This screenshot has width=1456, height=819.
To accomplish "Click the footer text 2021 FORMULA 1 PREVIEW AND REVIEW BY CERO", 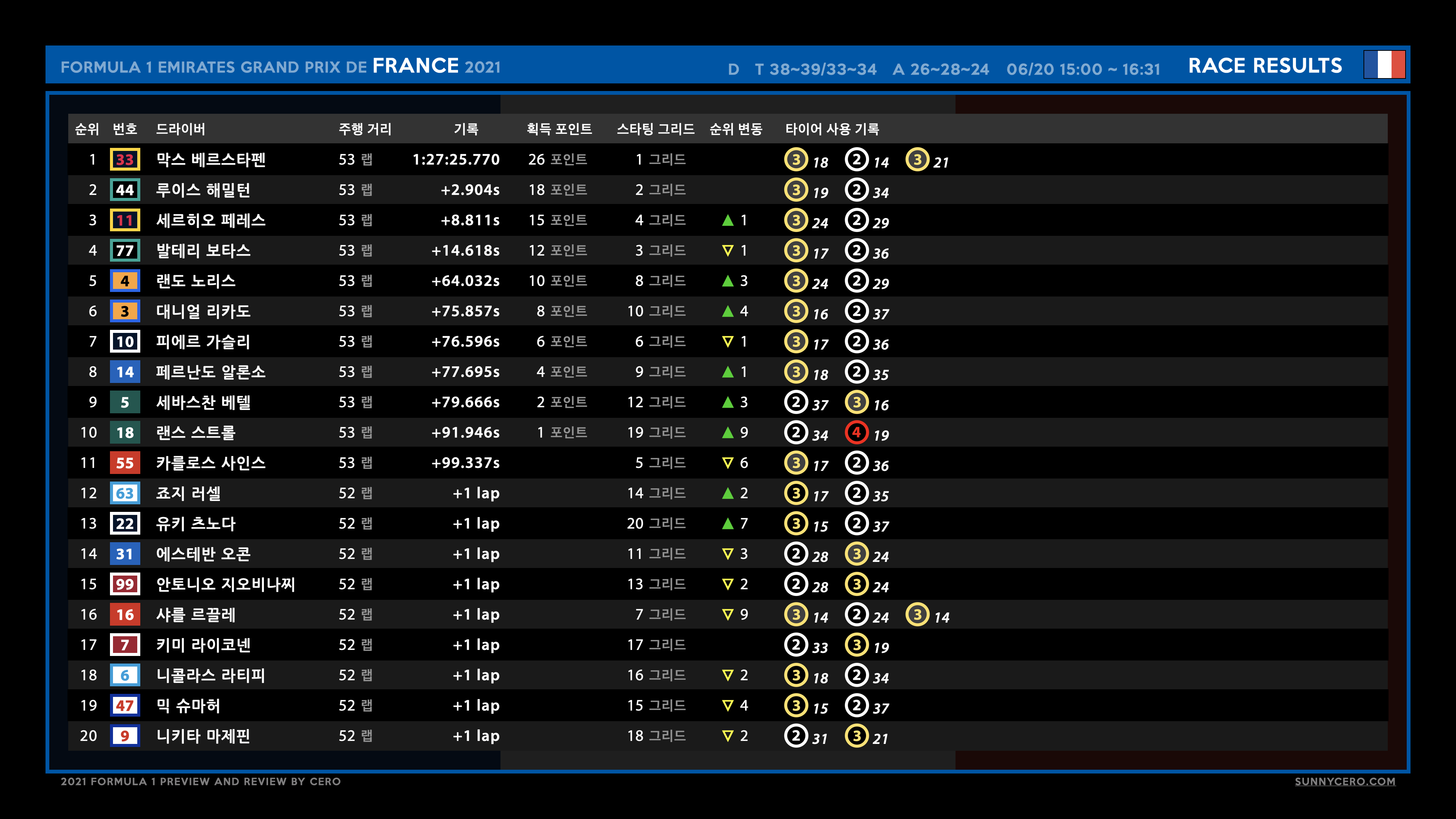I will [x=201, y=781].
